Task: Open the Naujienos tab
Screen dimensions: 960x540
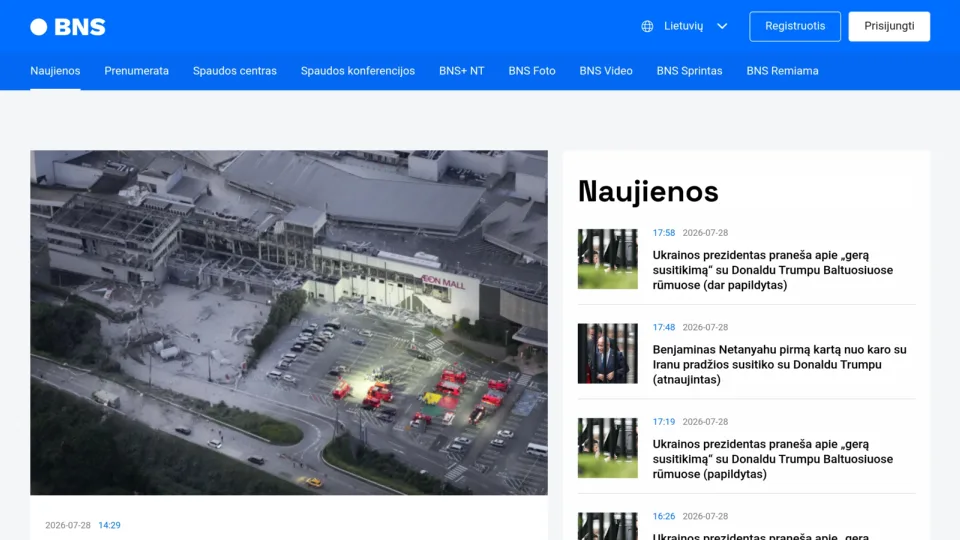Action: [x=55, y=71]
